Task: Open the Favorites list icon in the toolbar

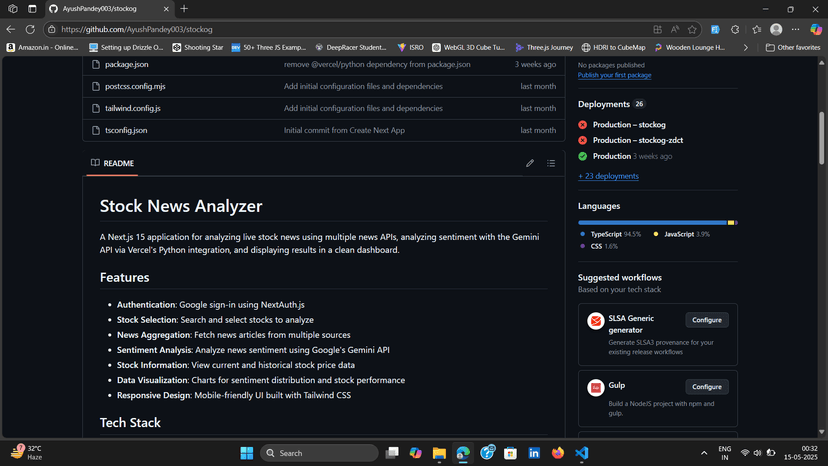Action: (757, 30)
